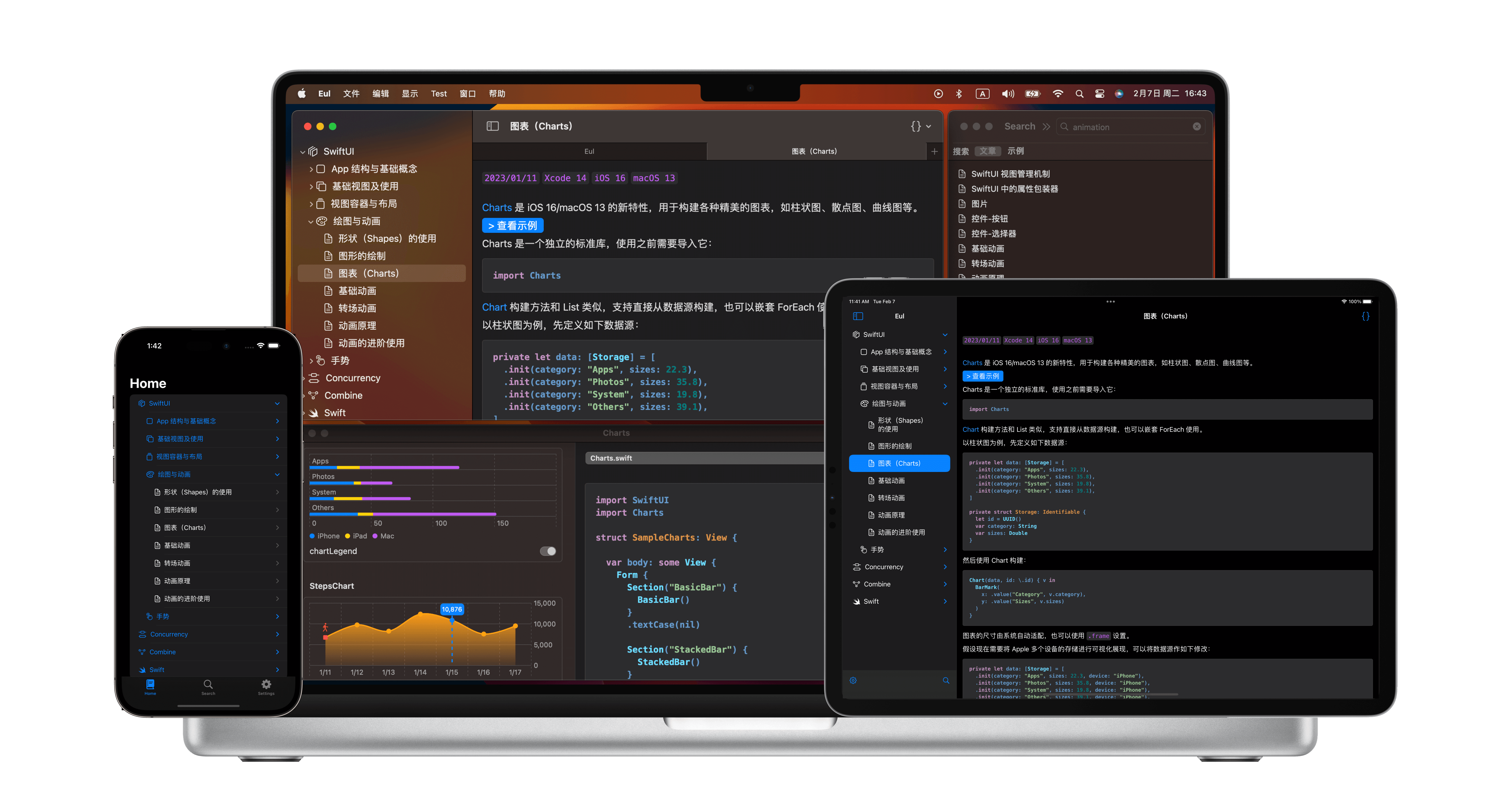Expand Concurrency on iPad sidebar
Screen dimensions: 1512x798
pyautogui.click(x=945, y=567)
